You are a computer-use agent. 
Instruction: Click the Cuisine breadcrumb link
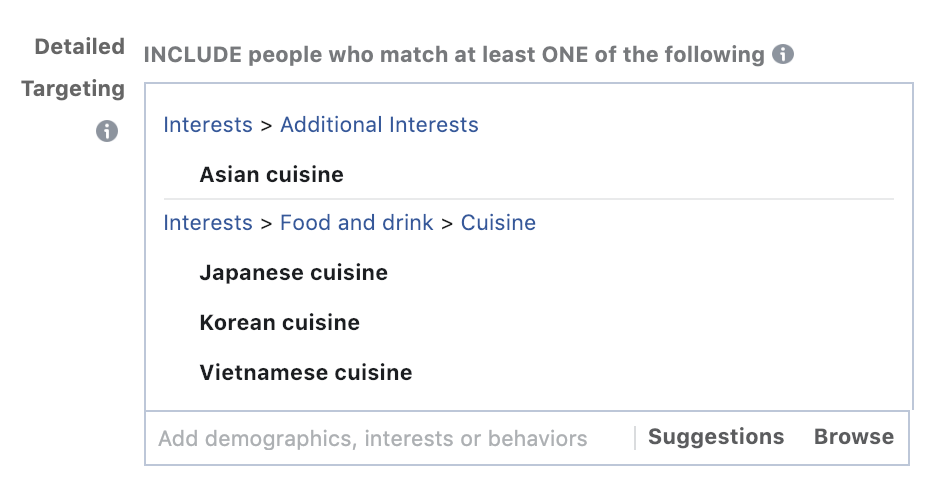[x=498, y=223]
